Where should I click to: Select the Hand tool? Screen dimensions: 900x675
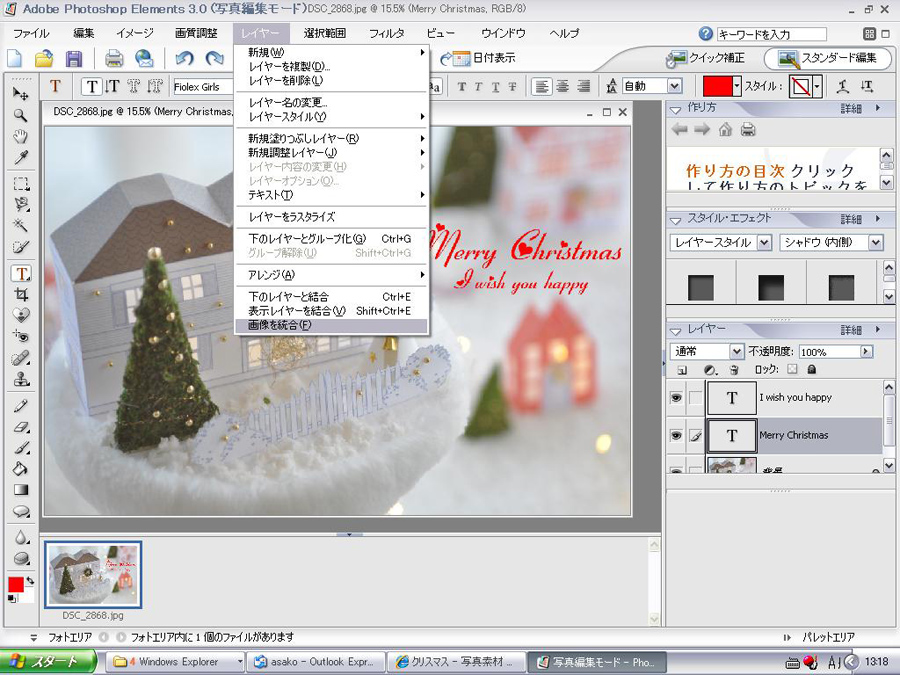[20, 136]
